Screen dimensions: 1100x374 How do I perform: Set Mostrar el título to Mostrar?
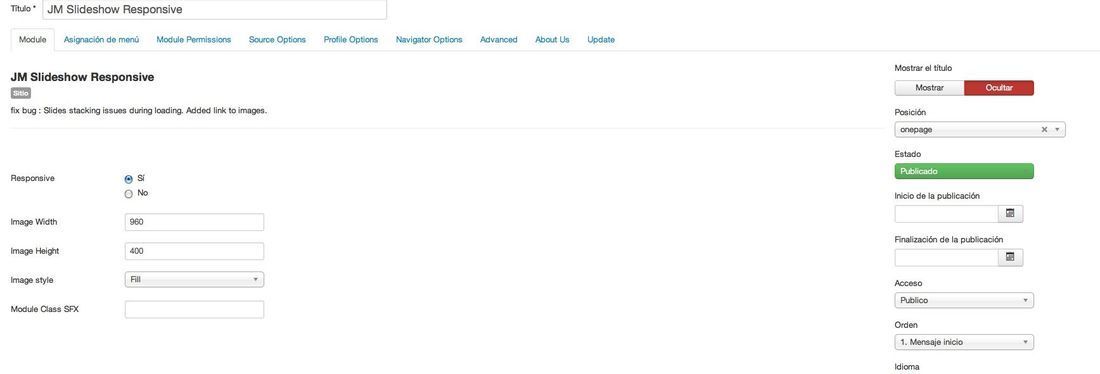930,88
